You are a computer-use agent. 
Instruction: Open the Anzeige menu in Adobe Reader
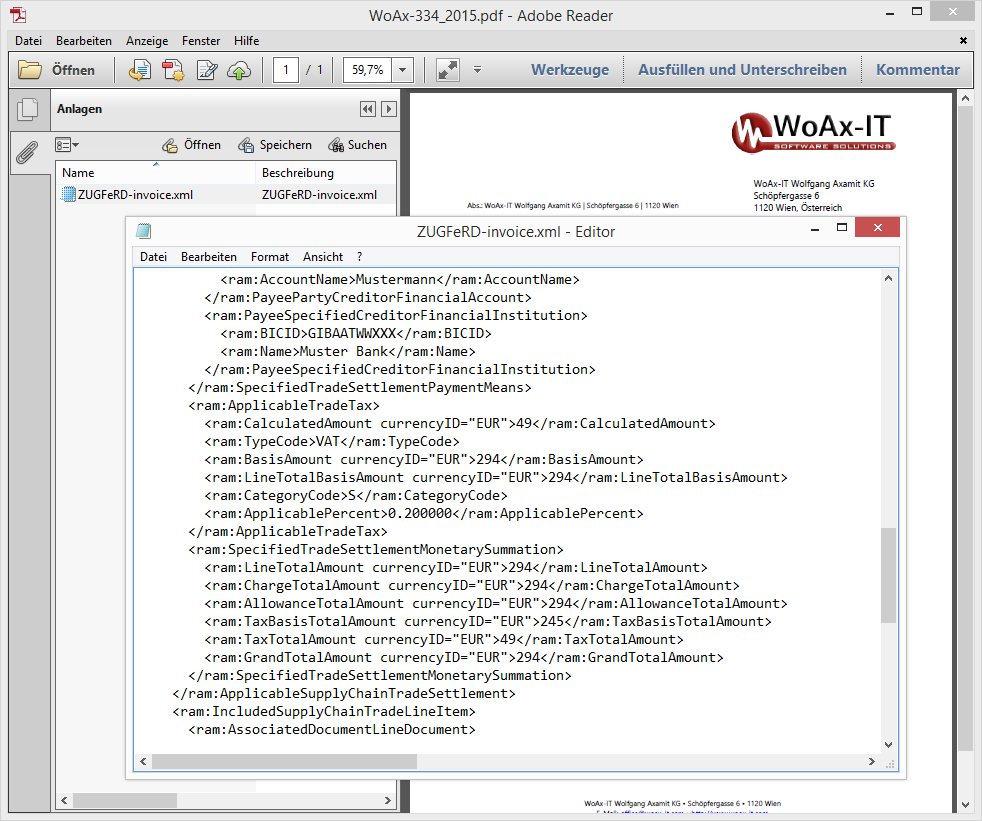point(147,41)
